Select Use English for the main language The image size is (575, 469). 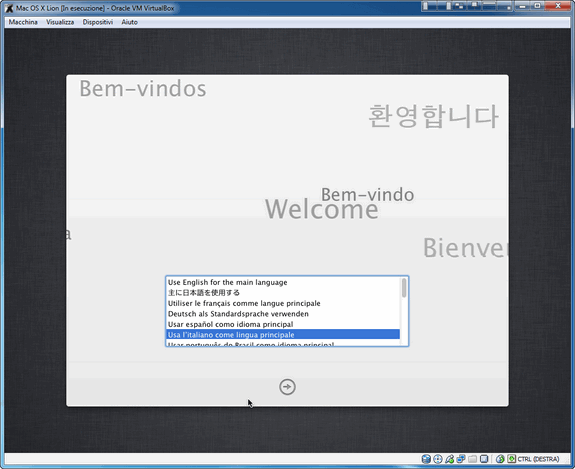(x=283, y=282)
